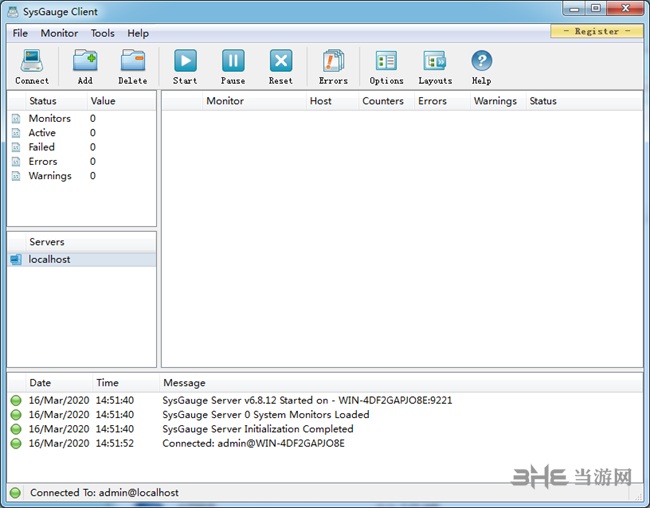Screen dimensions: 650x508
Task: Click green icon of System Monitors Loaded message
Action: point(16,415)
